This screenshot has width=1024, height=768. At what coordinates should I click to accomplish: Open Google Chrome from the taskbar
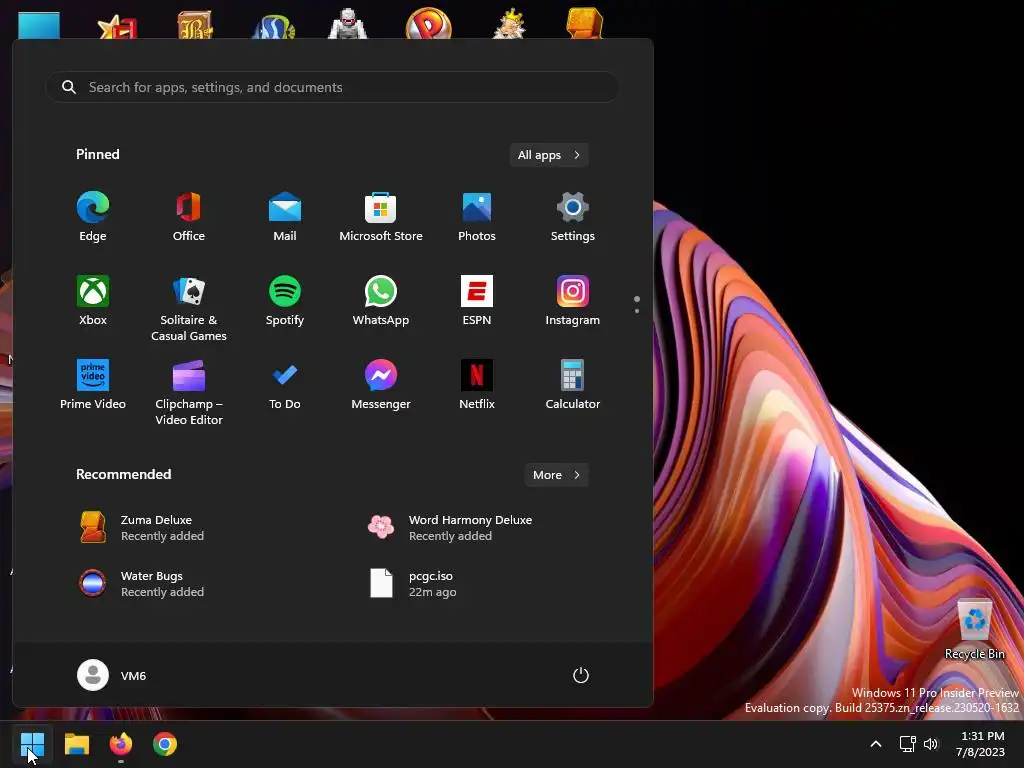pos(165,744)
